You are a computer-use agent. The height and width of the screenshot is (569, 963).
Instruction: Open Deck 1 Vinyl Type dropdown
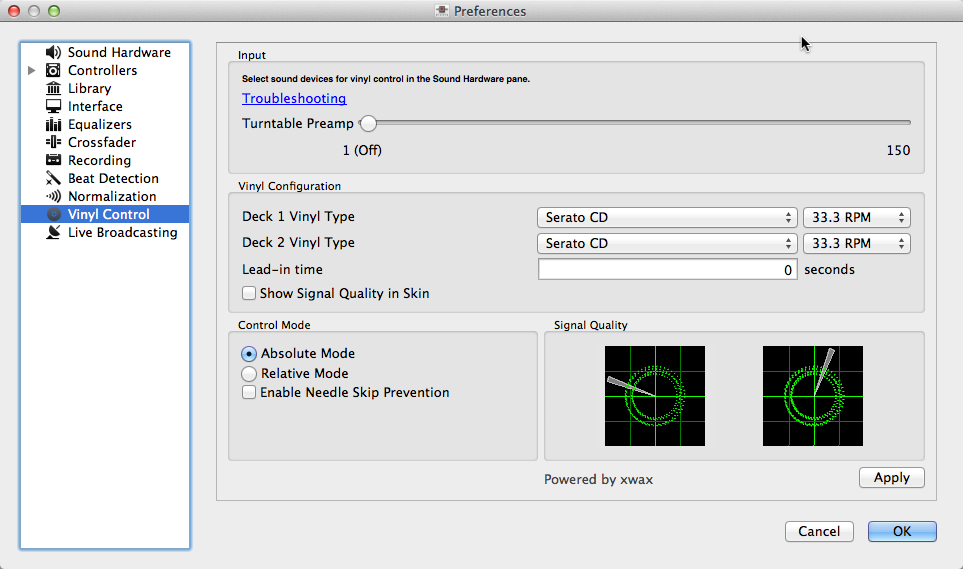667,217
